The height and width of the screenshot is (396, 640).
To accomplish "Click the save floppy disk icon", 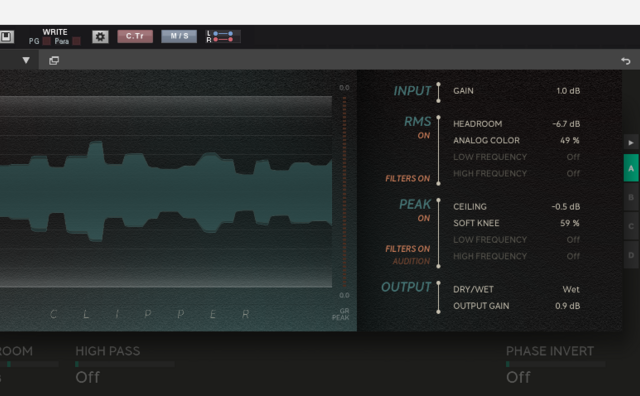I will [6, 37].
